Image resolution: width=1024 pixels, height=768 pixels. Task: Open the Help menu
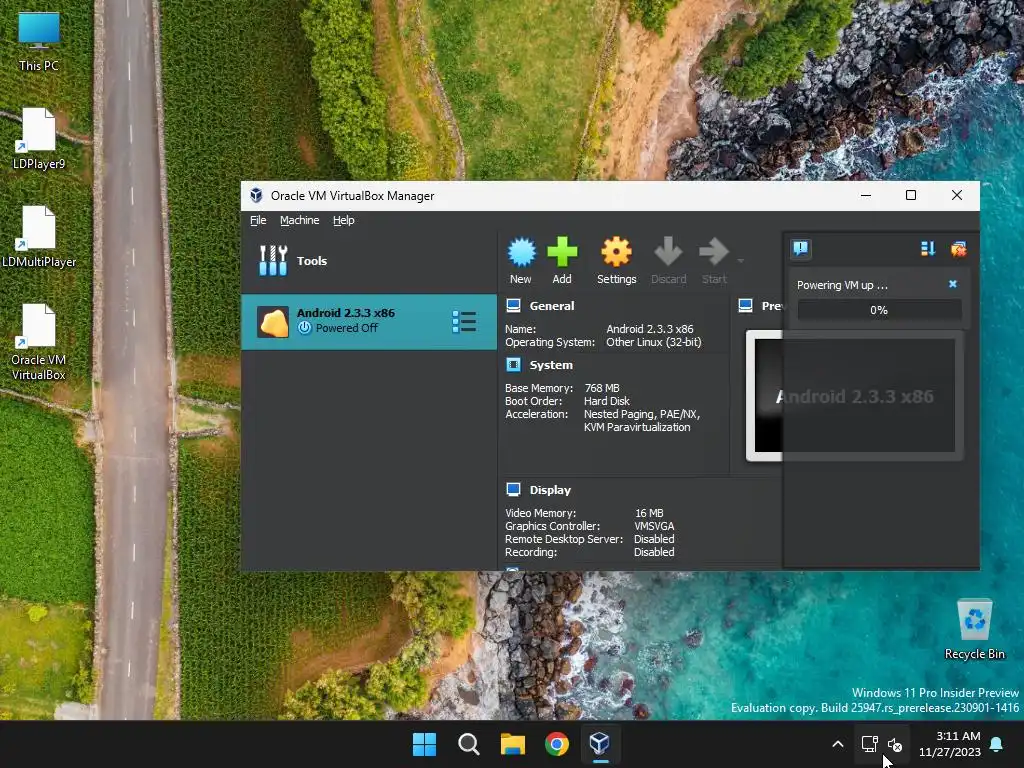point(344,220)
